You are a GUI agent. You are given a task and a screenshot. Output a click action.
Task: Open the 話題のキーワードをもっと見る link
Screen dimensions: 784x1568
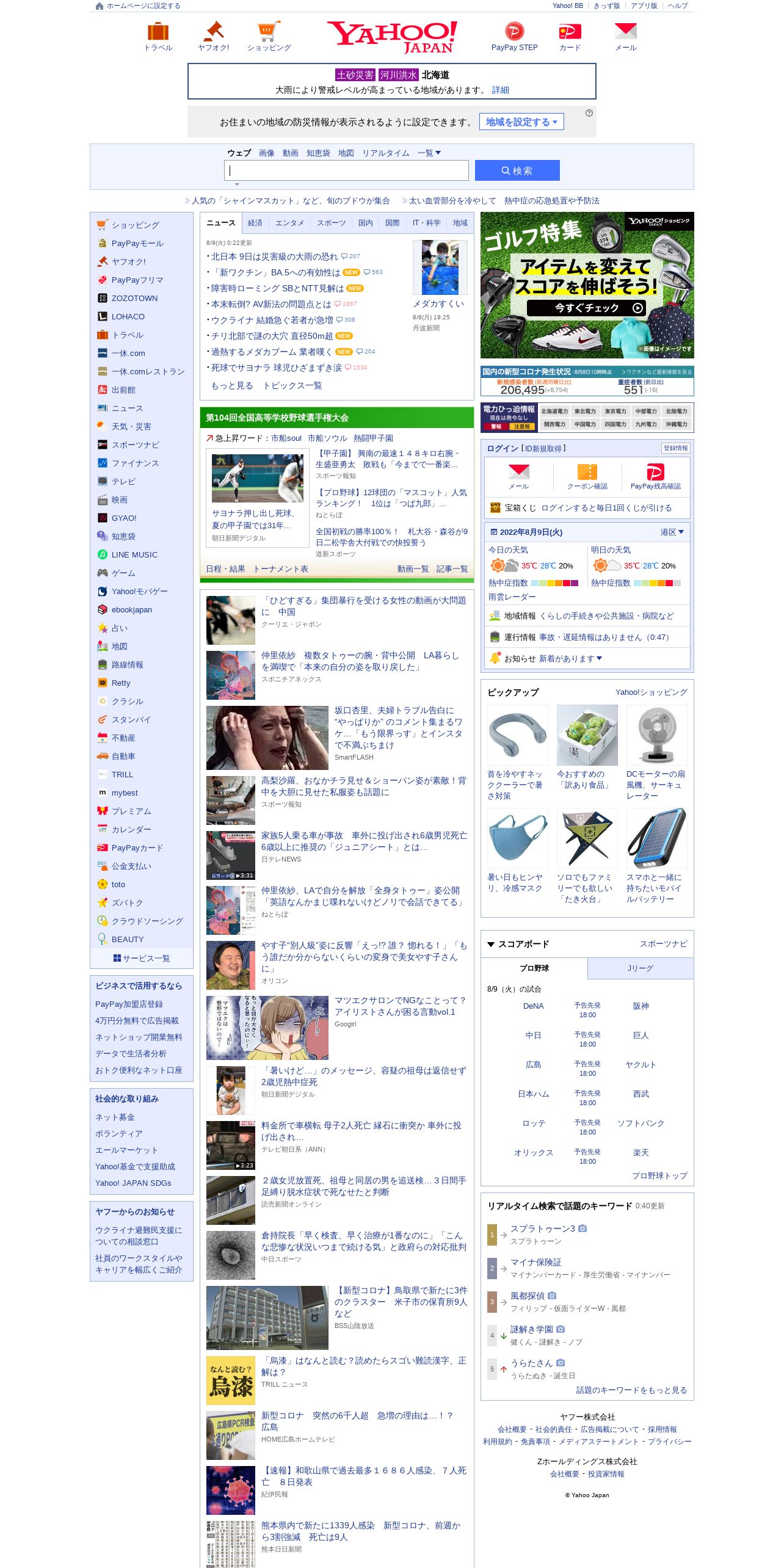tap(631, 1390)
